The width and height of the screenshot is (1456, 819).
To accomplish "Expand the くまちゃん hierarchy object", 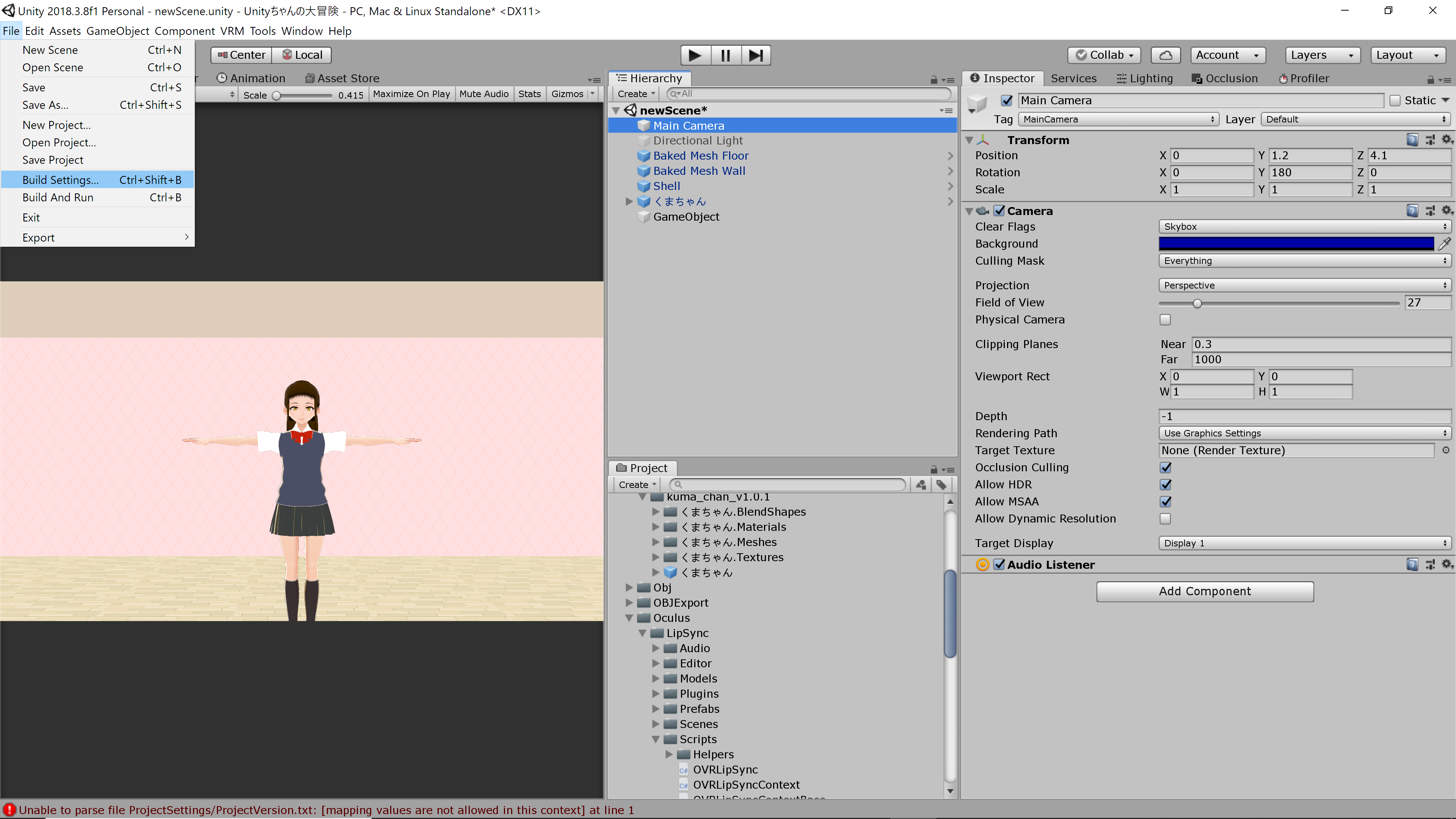I will tap(629, 201).
